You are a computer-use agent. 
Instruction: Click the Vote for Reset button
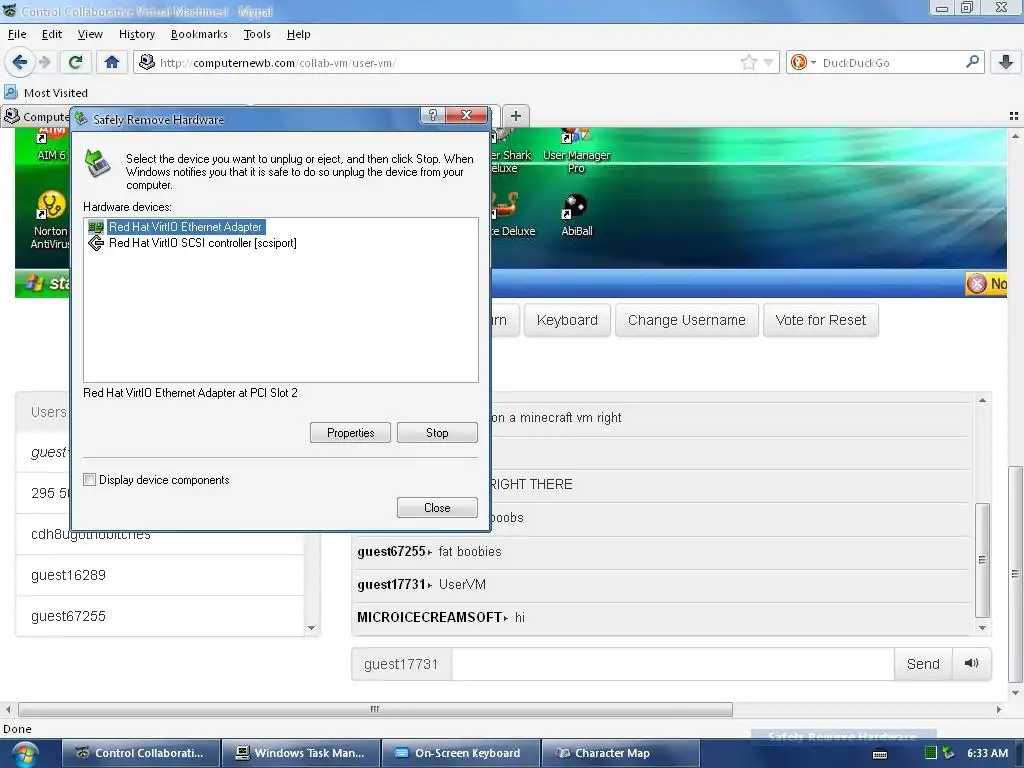click(820, 320)
